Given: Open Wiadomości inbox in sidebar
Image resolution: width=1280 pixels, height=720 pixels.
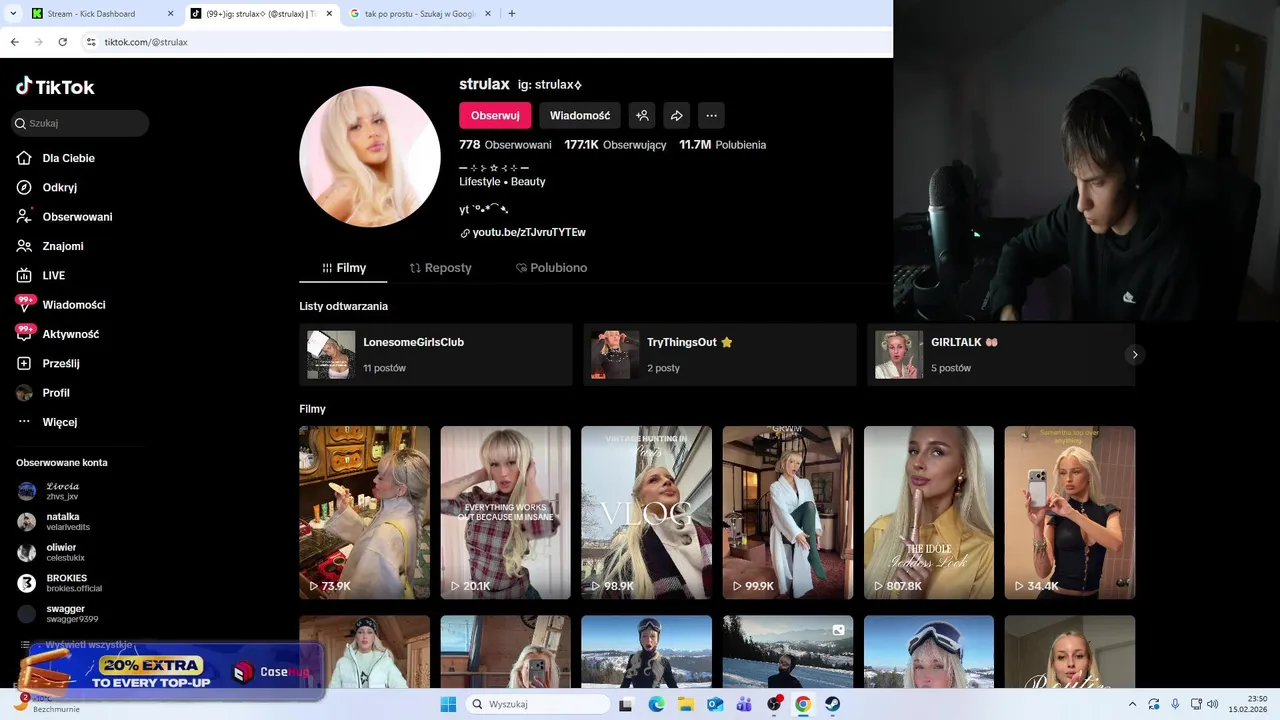Looking at the screenshot, I should point(73,305).
